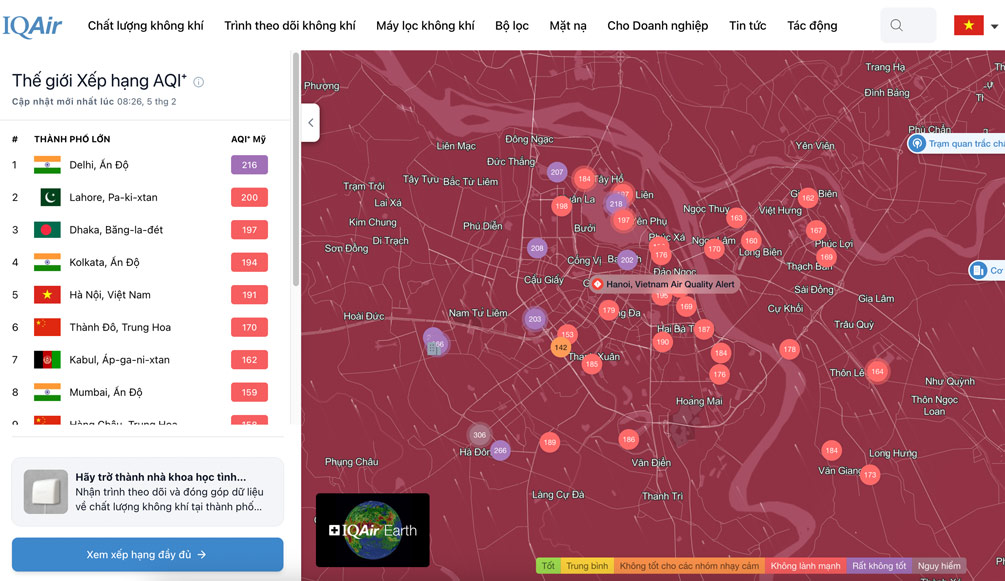Screen dimensions: 1005x581
Task: Open the language dropdown arrow
Action: pos(994,27)
